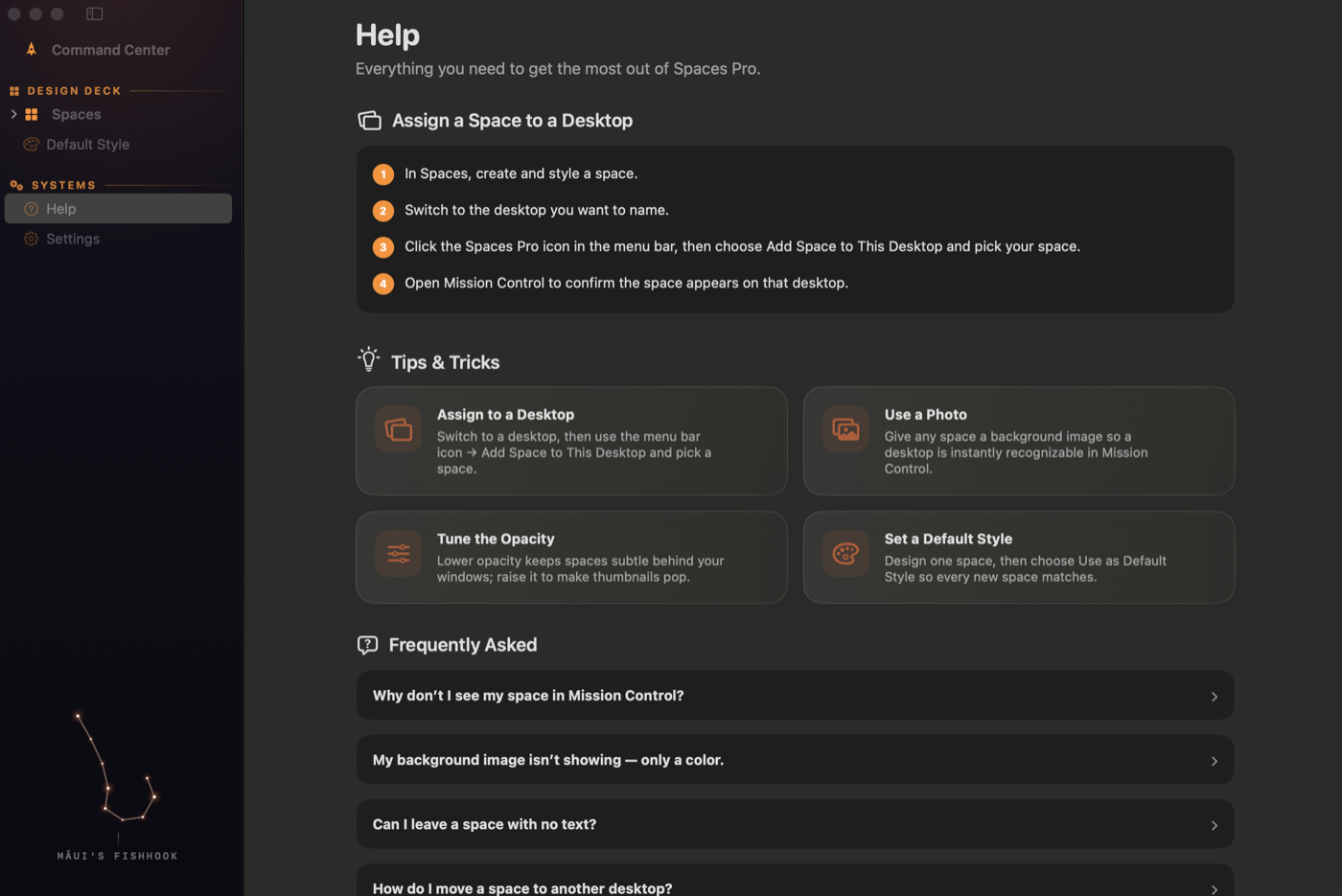This screenshot has height=896, width=1342.
Task: Click the Help question mark icon
Action: tap(31, 209)
